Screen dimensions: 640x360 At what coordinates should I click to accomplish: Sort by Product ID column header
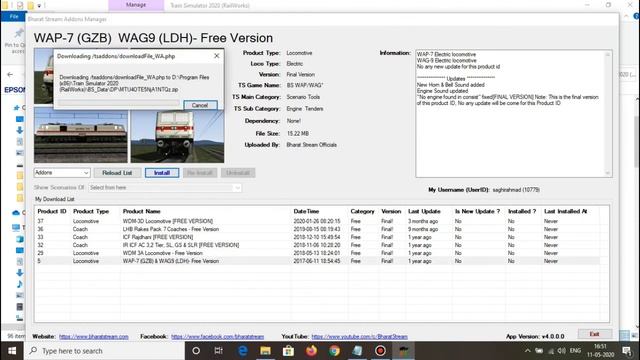coord(52,211)
